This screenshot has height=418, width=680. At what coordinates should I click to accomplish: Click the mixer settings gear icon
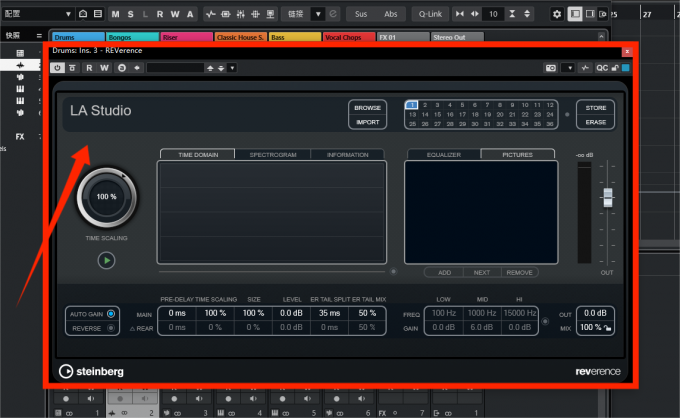[557, 14]
